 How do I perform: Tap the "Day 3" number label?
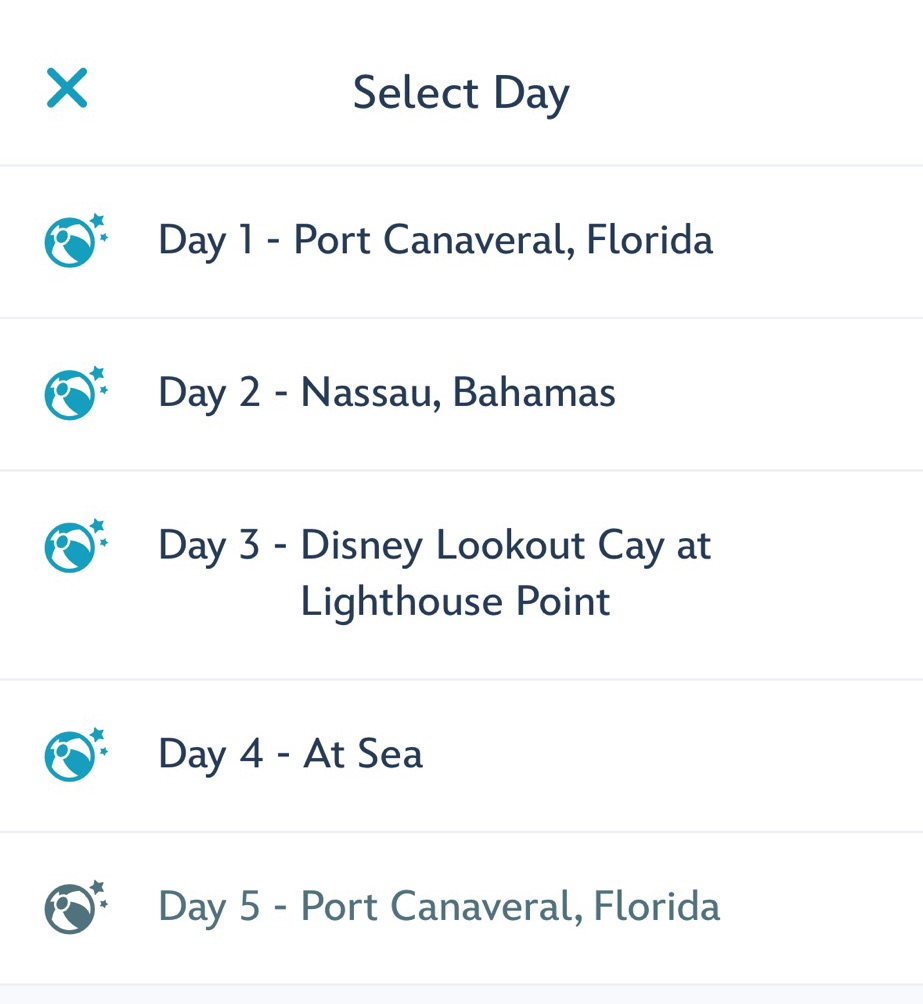(x=209, y=546)
